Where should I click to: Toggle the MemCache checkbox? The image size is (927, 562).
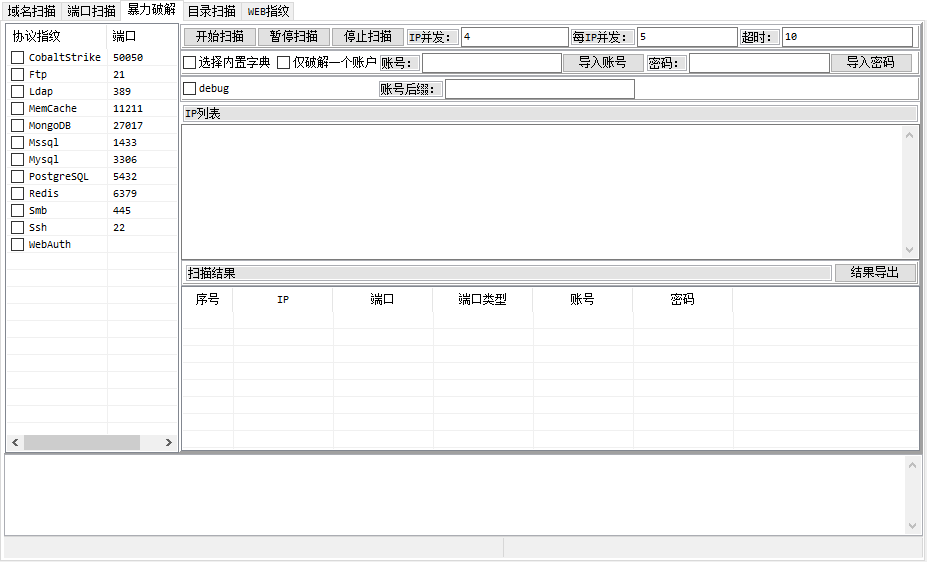pos(18,109)
